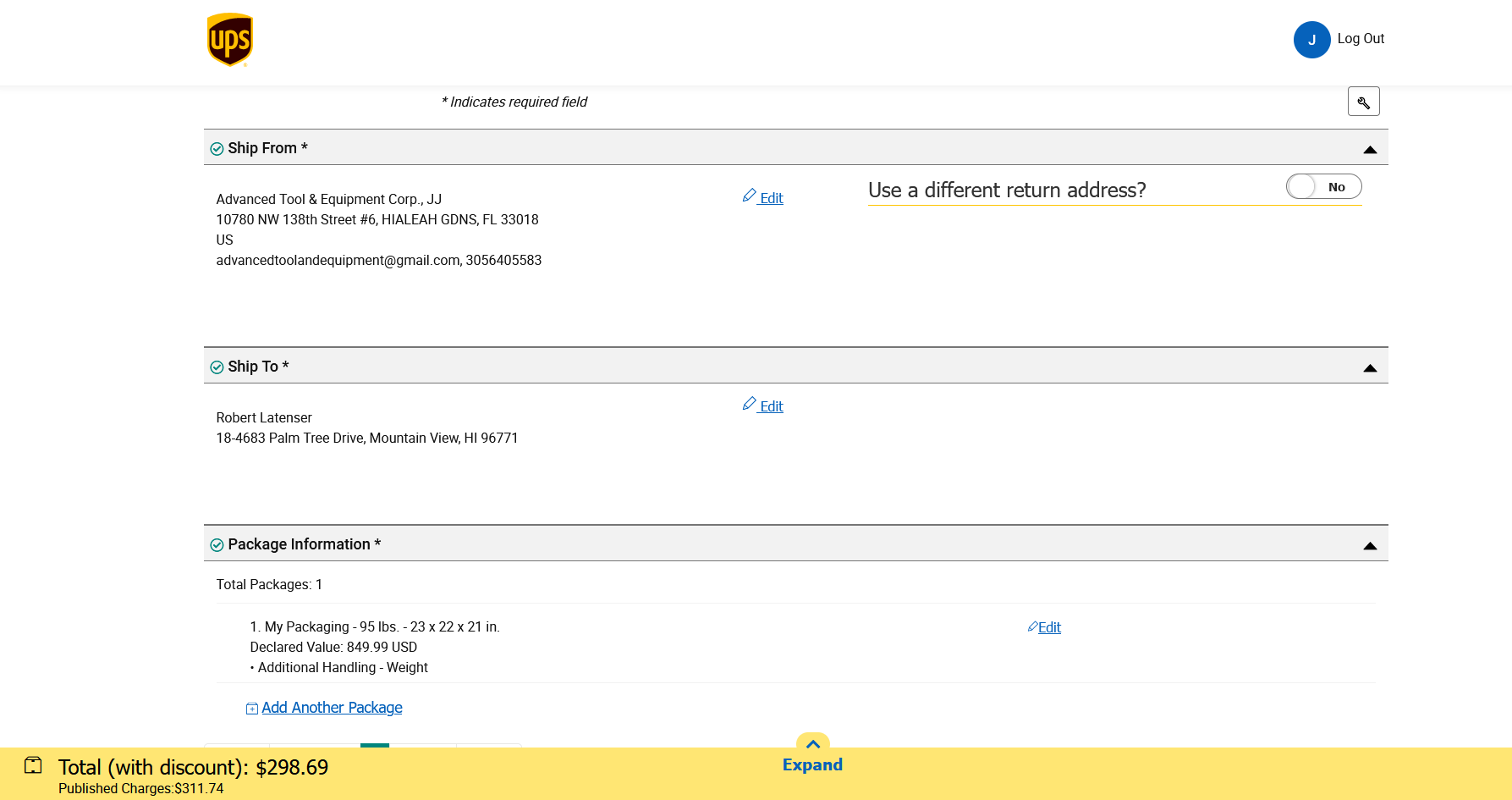Click the Ship To header title
1512x800 pixels.
[258, 367]
